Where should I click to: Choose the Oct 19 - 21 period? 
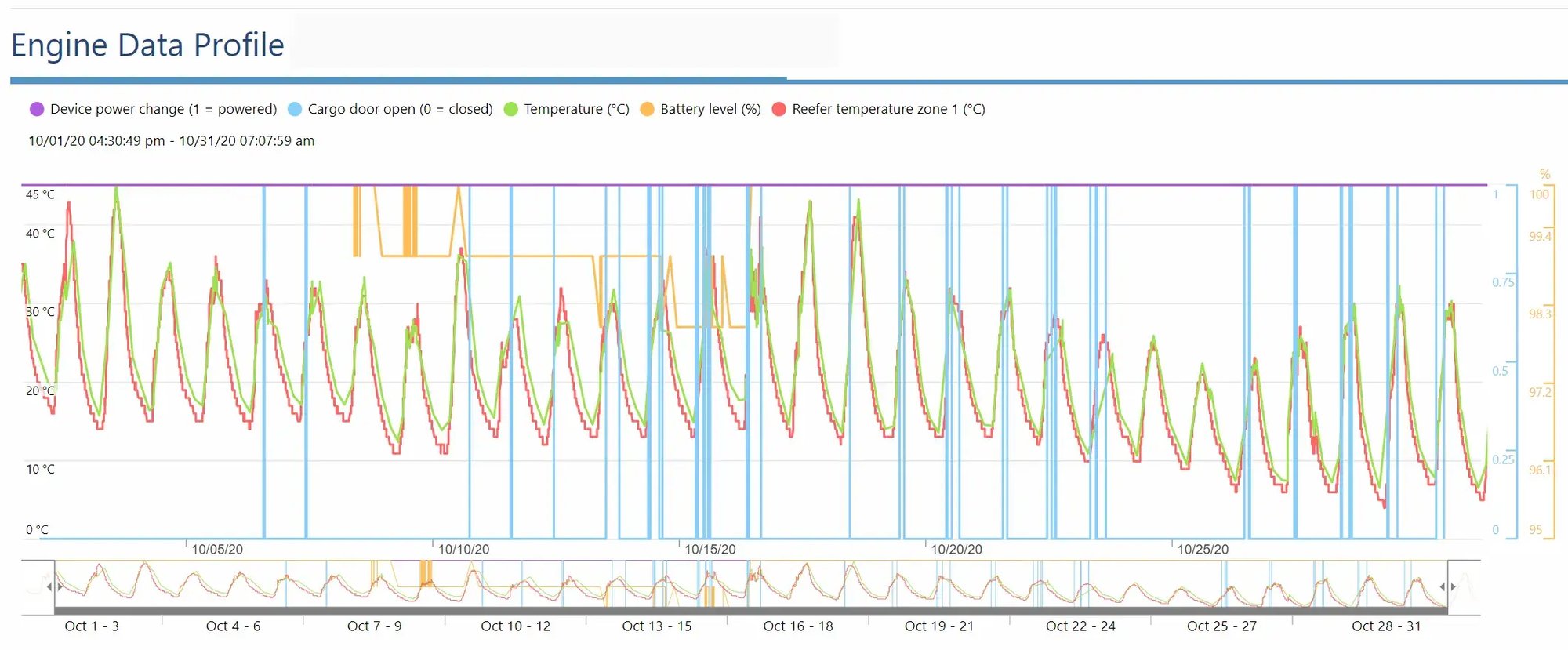tap(938, 626)
